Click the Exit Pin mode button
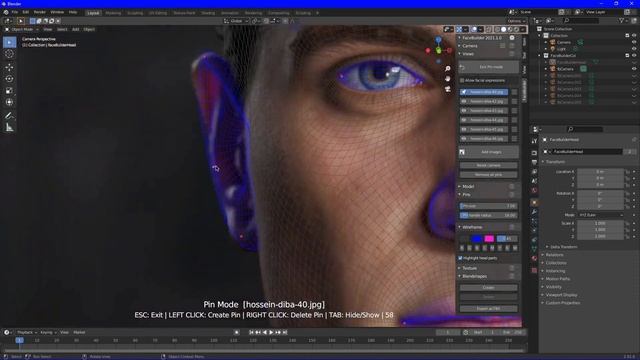Screen dimensions: 640x360 [x=489, y=67]
